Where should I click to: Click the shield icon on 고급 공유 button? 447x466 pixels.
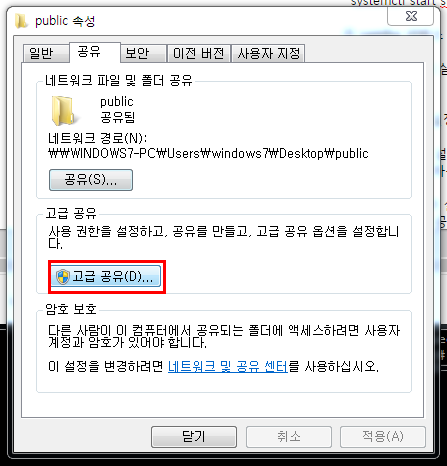(62, 277)
